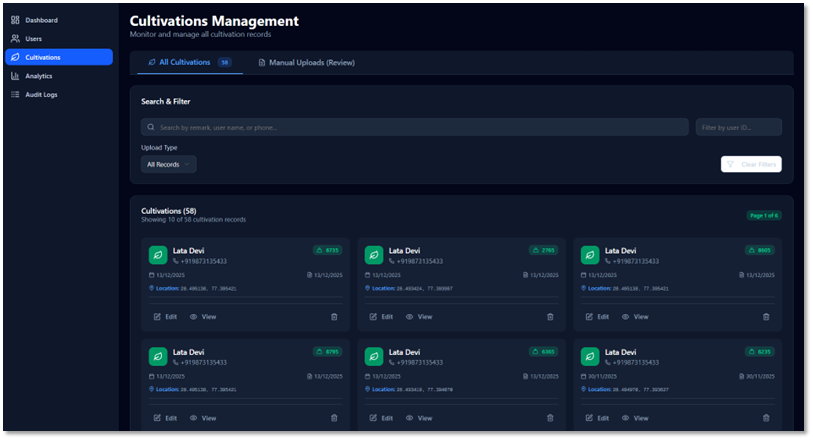Click trash icon on record 2785 card

[550, 317]
